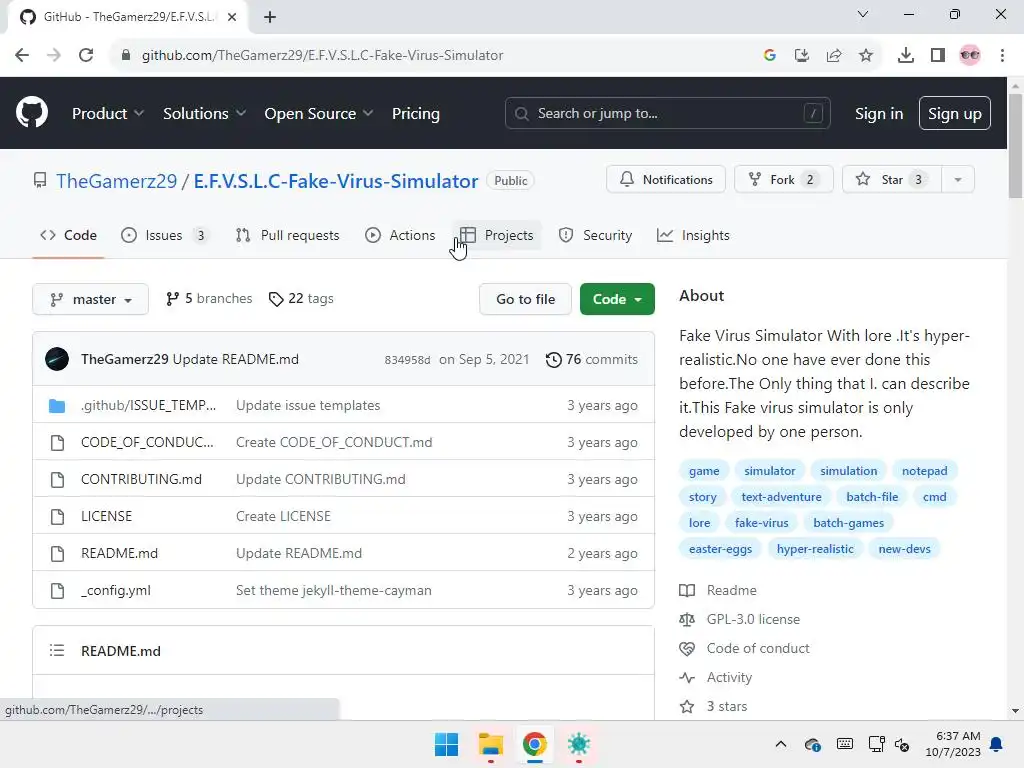Expand the Solutions menu
This screenshot has width=1024, height=768.
coord(204,113)
